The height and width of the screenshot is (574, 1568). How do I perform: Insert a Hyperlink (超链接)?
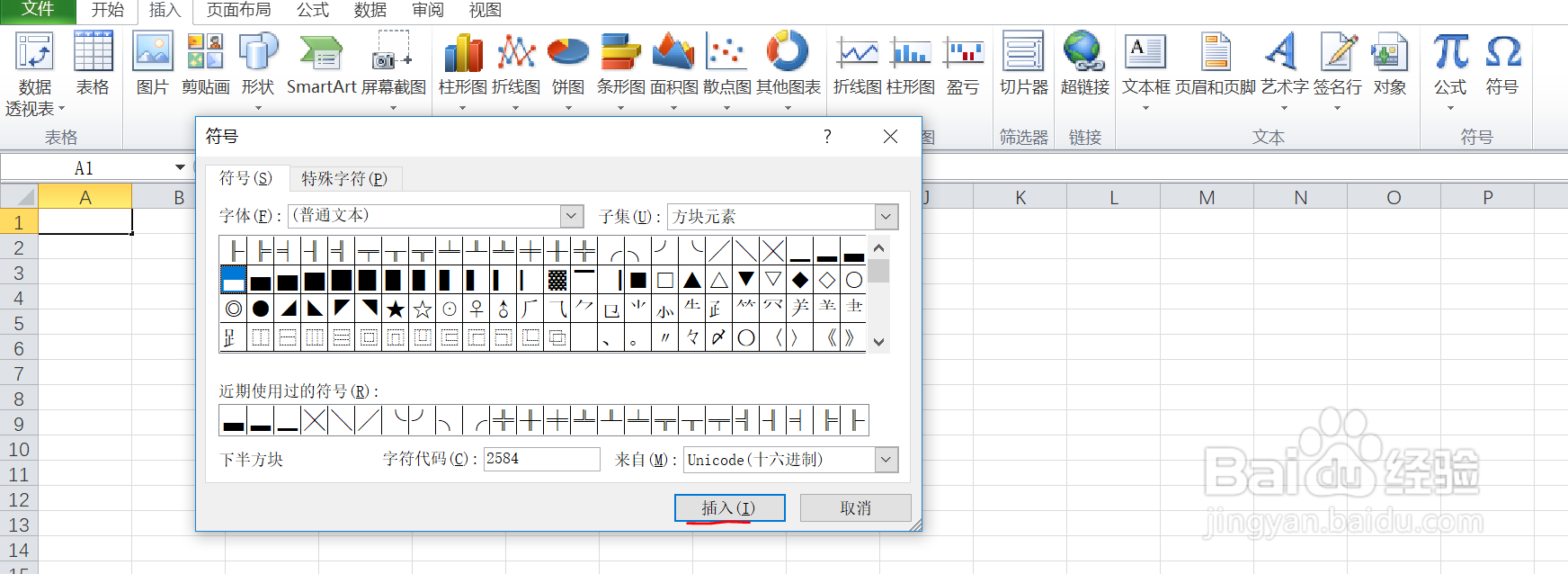(x=1084, y=64)
